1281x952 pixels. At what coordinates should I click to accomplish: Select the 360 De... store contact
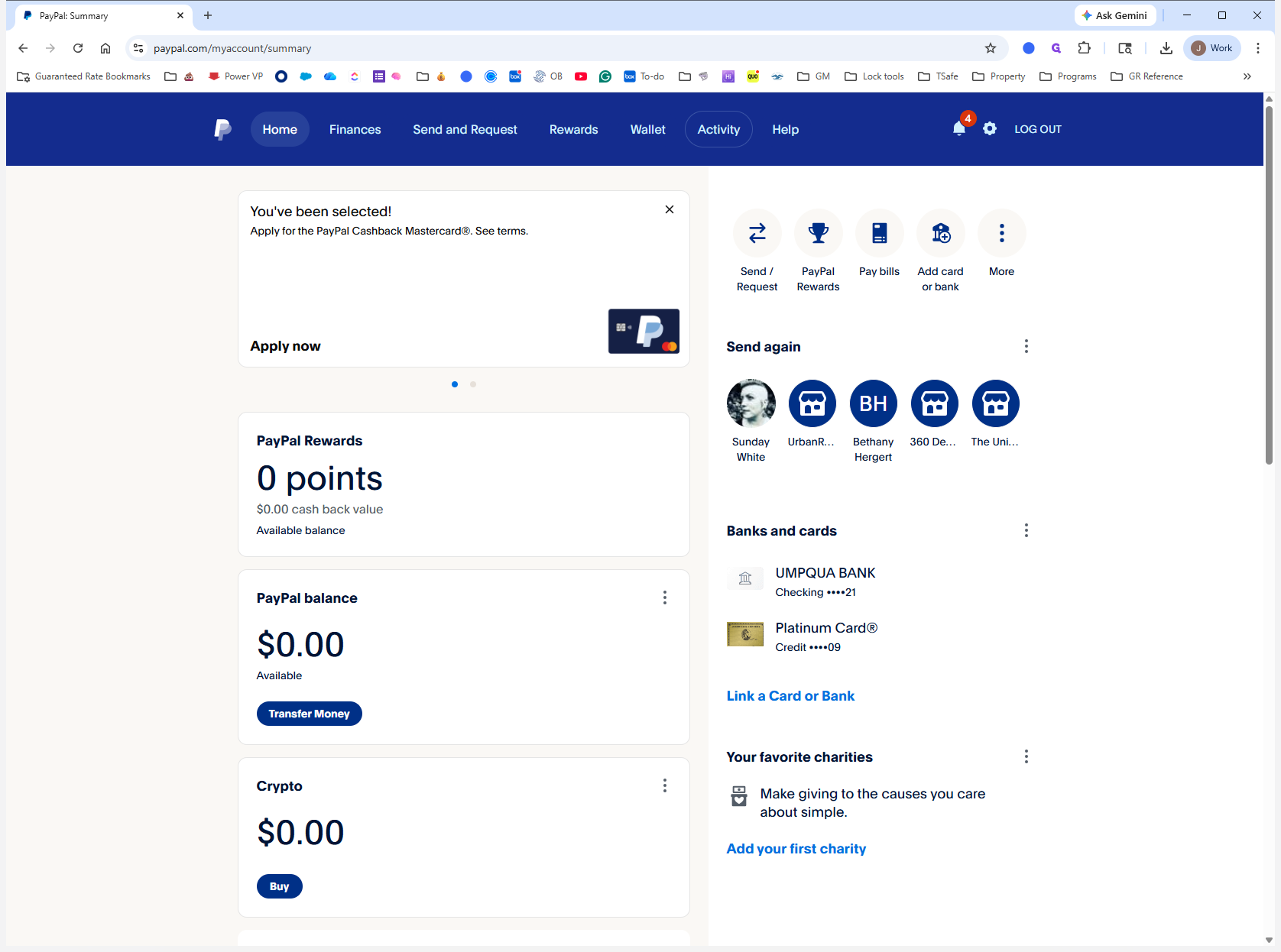pos(934,403)
